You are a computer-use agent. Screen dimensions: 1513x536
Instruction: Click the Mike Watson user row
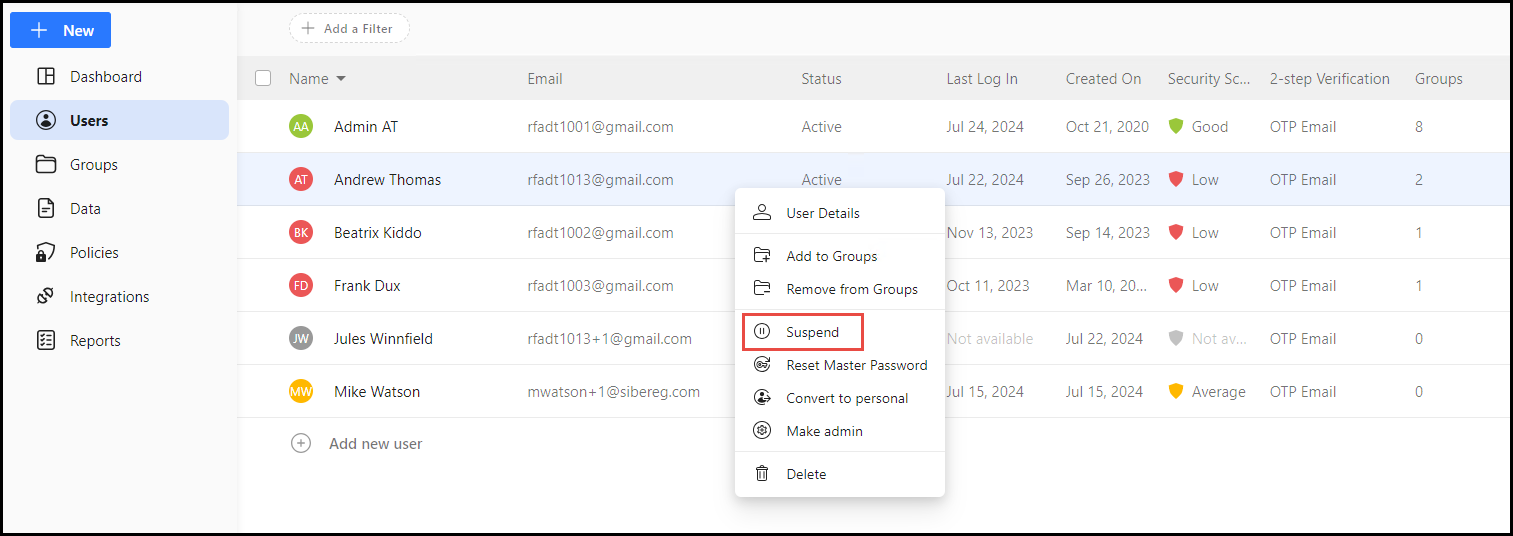pyautogui.click(x=377, y=392)
